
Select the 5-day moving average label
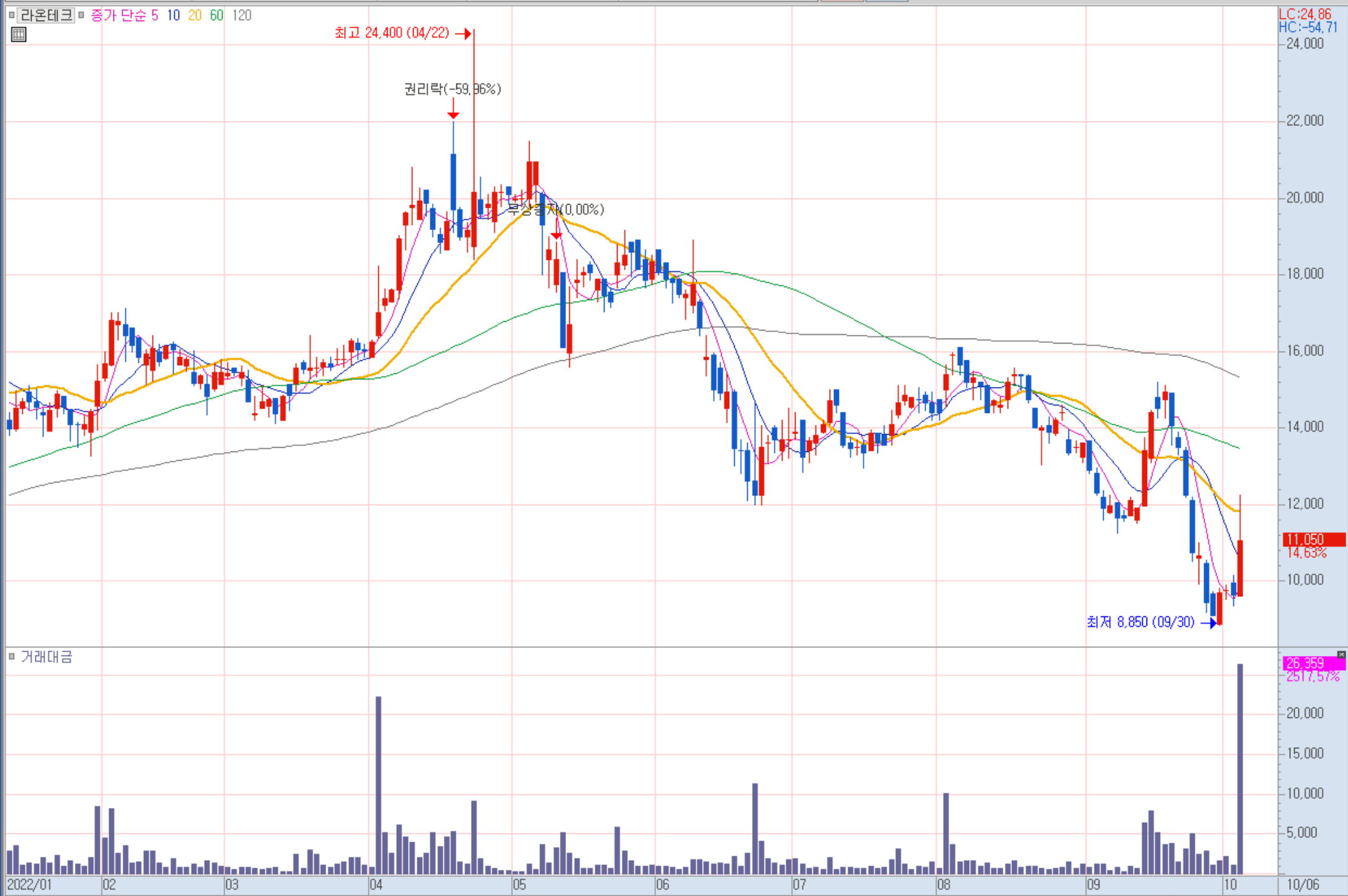(x=154, y=16)
